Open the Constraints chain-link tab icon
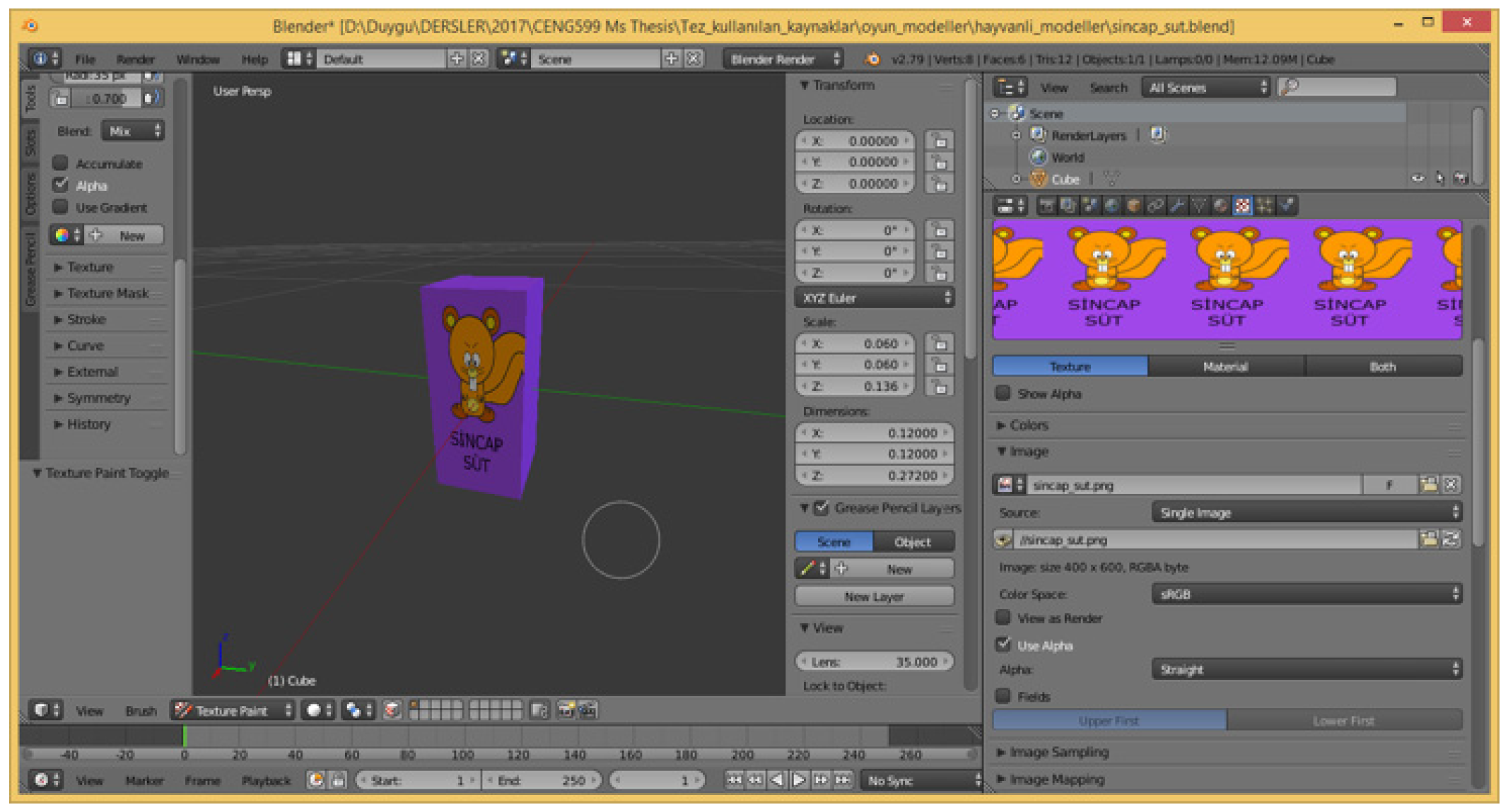 pyautogui.click(x=1155, y=206)
